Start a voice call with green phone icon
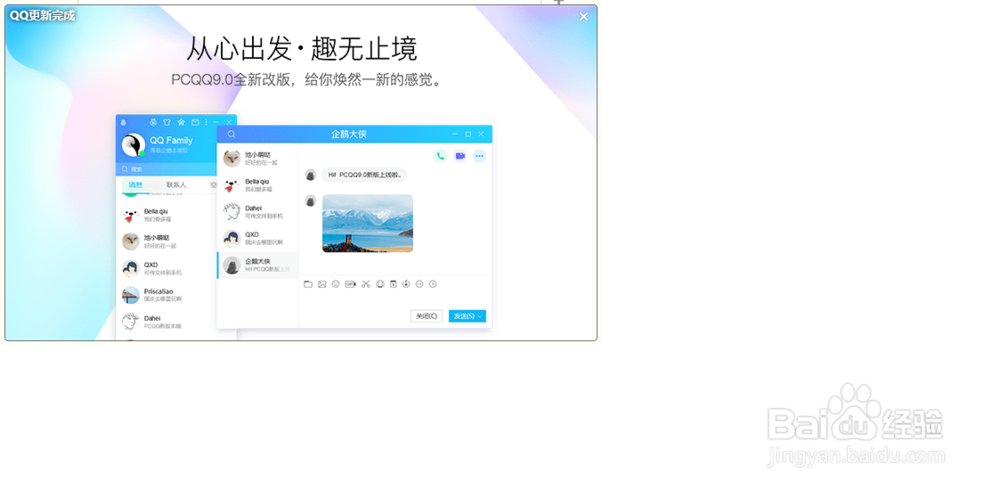 440,156
